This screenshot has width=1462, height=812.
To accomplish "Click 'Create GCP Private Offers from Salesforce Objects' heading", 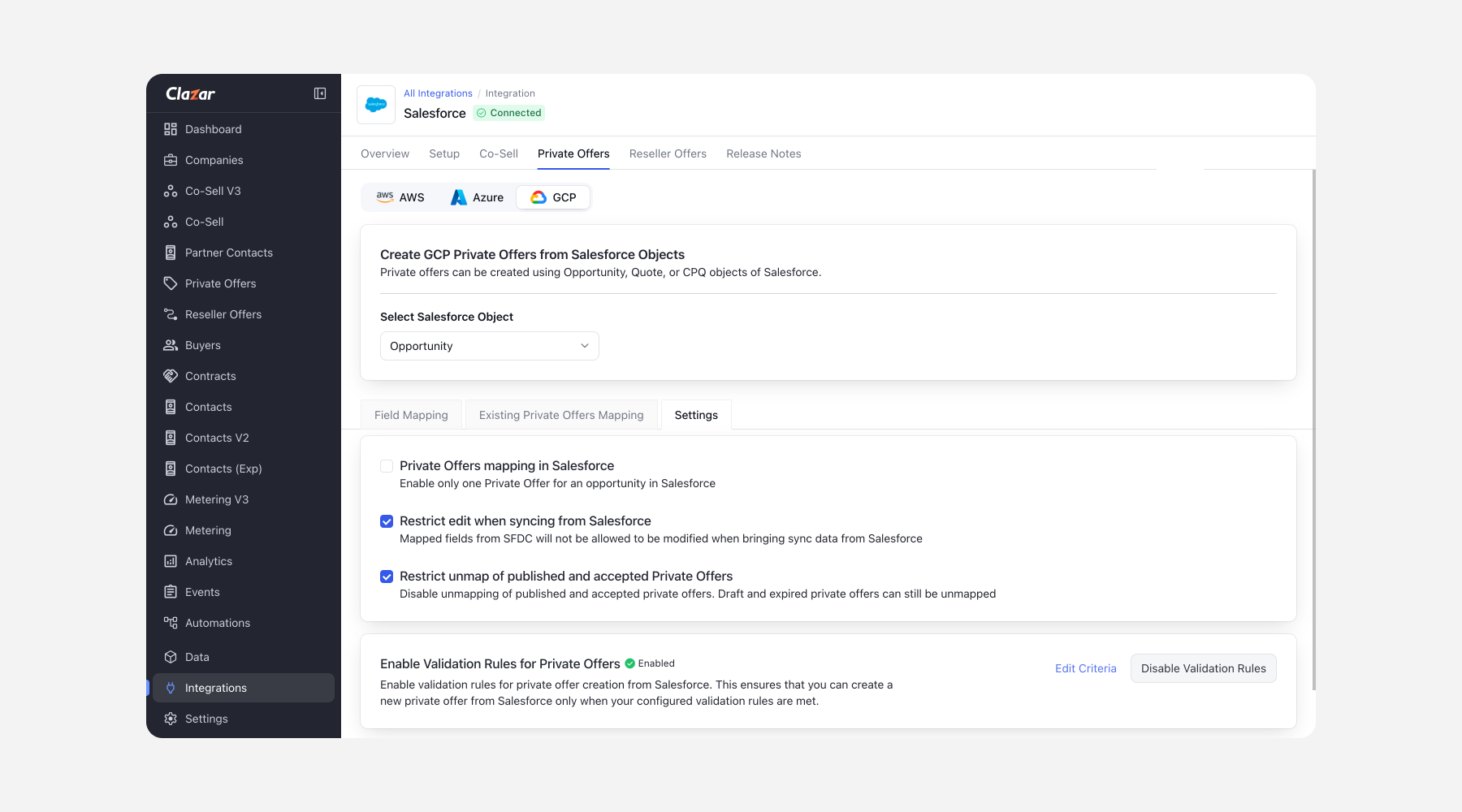I will [532, 254].
